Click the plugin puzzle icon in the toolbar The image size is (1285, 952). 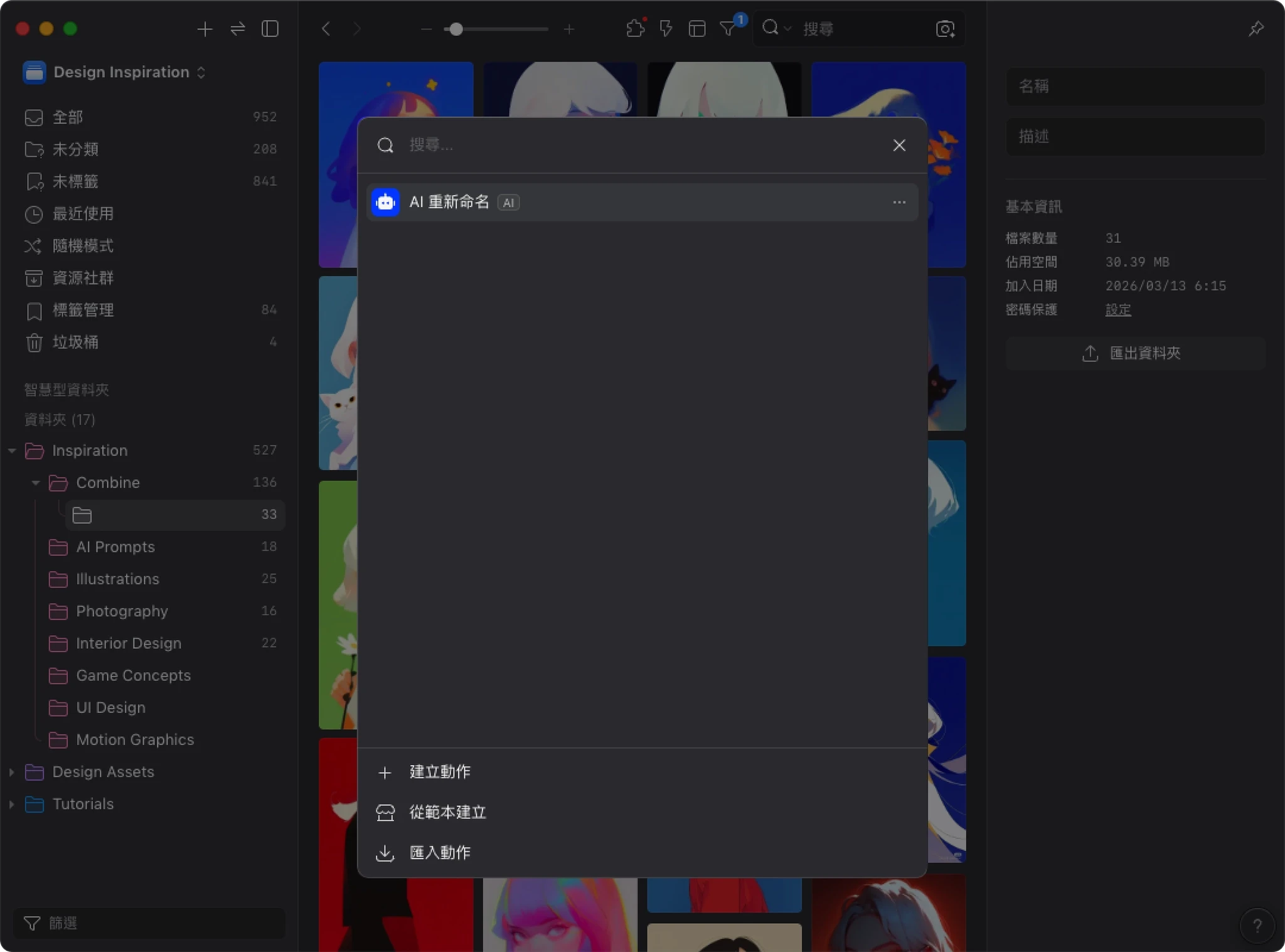click(635, 29)
